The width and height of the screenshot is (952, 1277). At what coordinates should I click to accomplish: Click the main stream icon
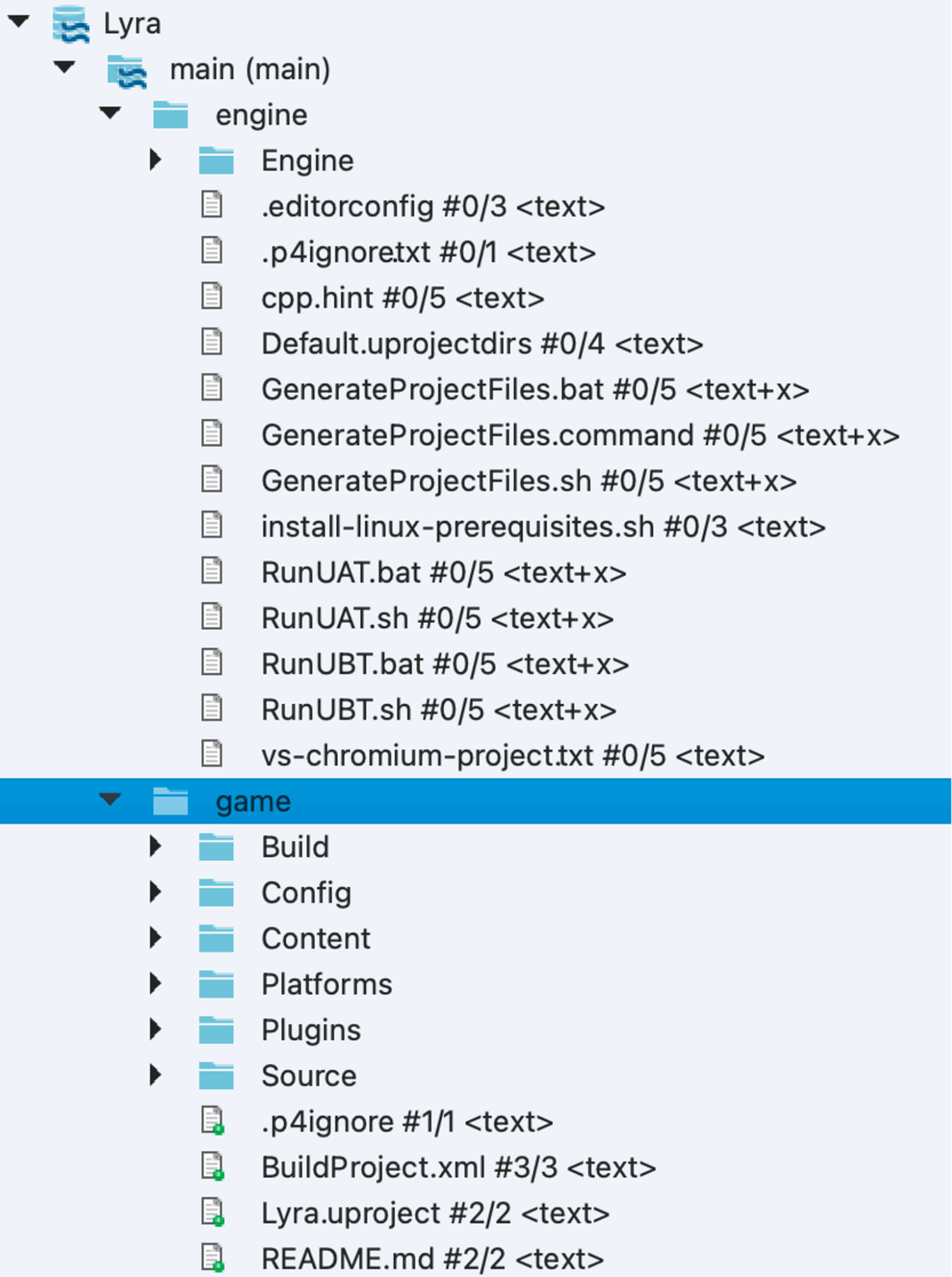[126, 70]
